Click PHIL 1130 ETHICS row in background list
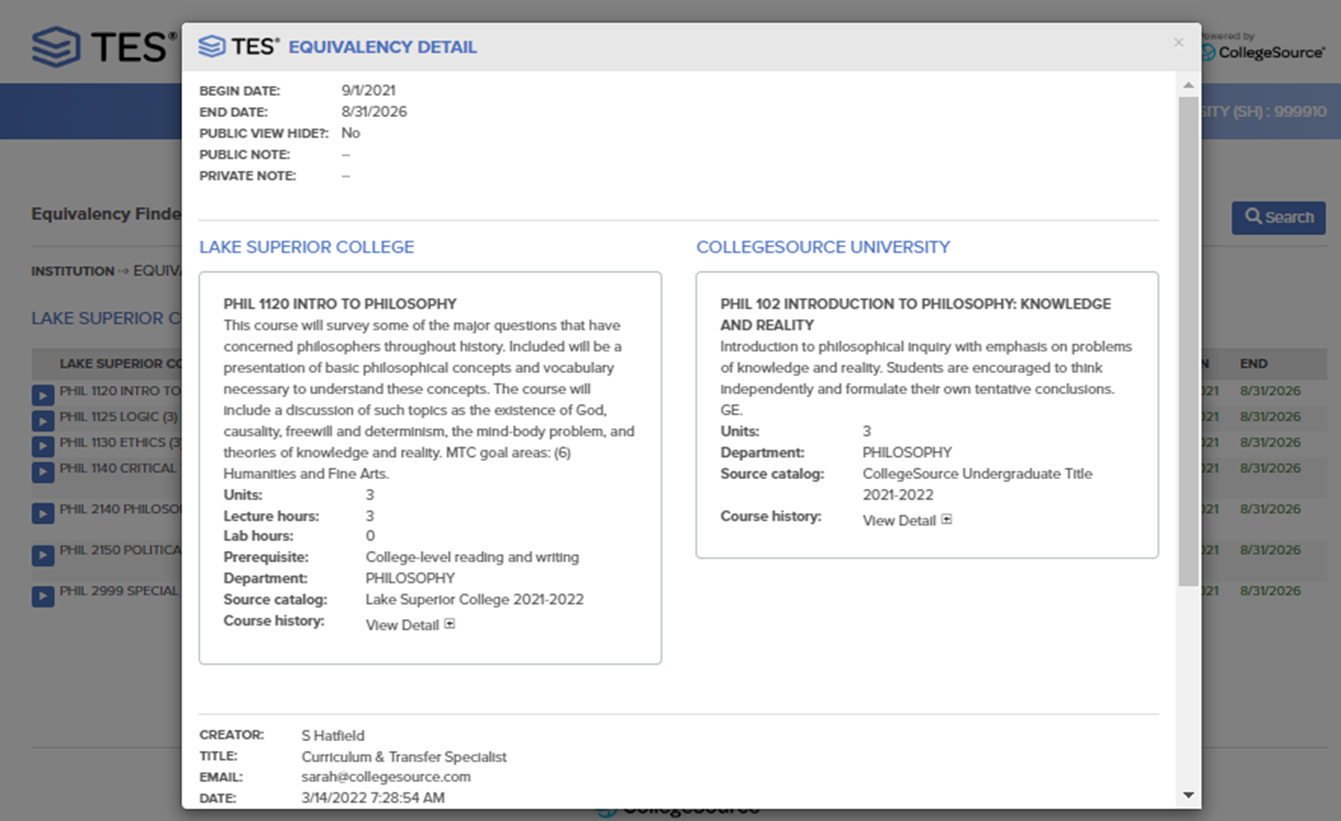 (x=120, y=443)
